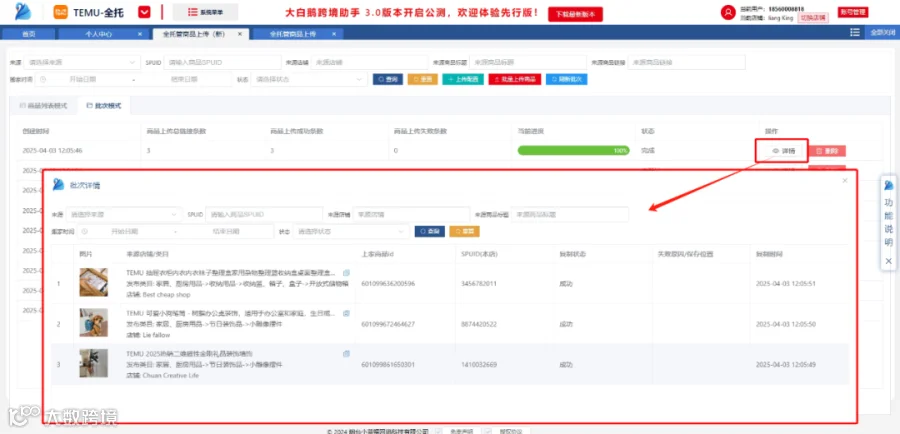
Task: Open the red platform switch dropdown
Action: tap(145, 12)
